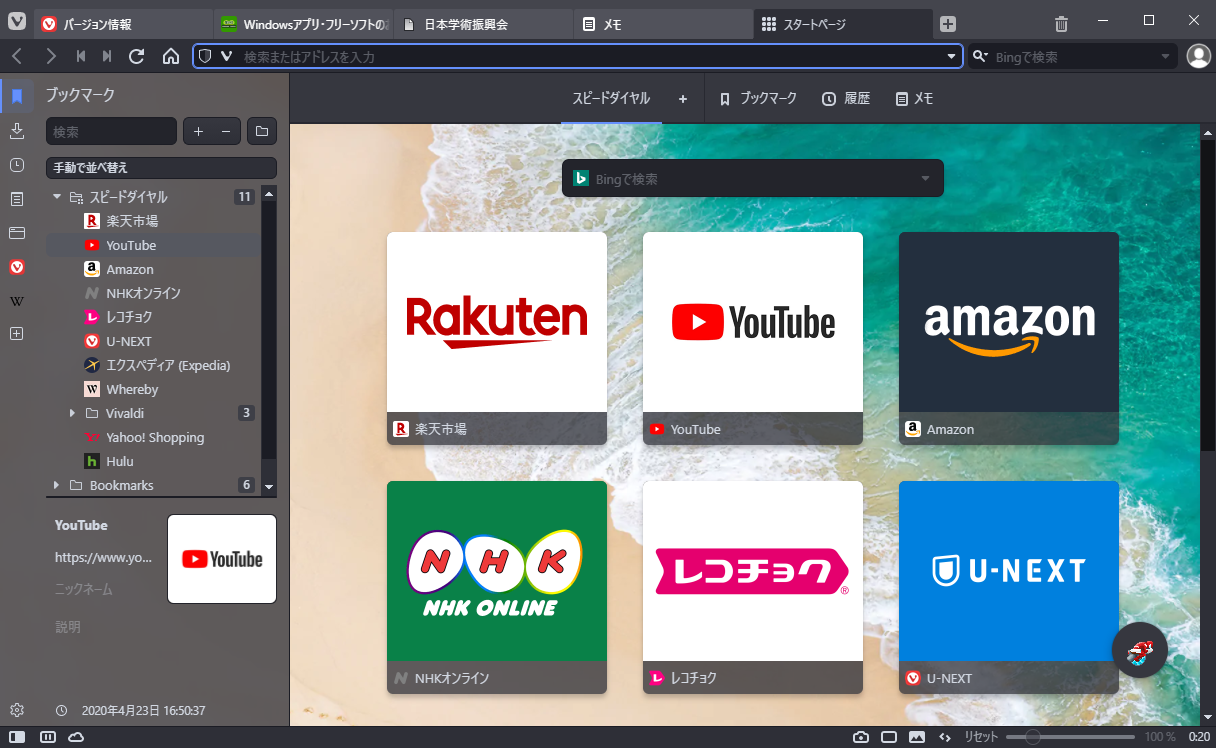Expand the Vivaldi bookmarks folder
The height and width of the screenshot is (748, 1216).
coord(71,413)
